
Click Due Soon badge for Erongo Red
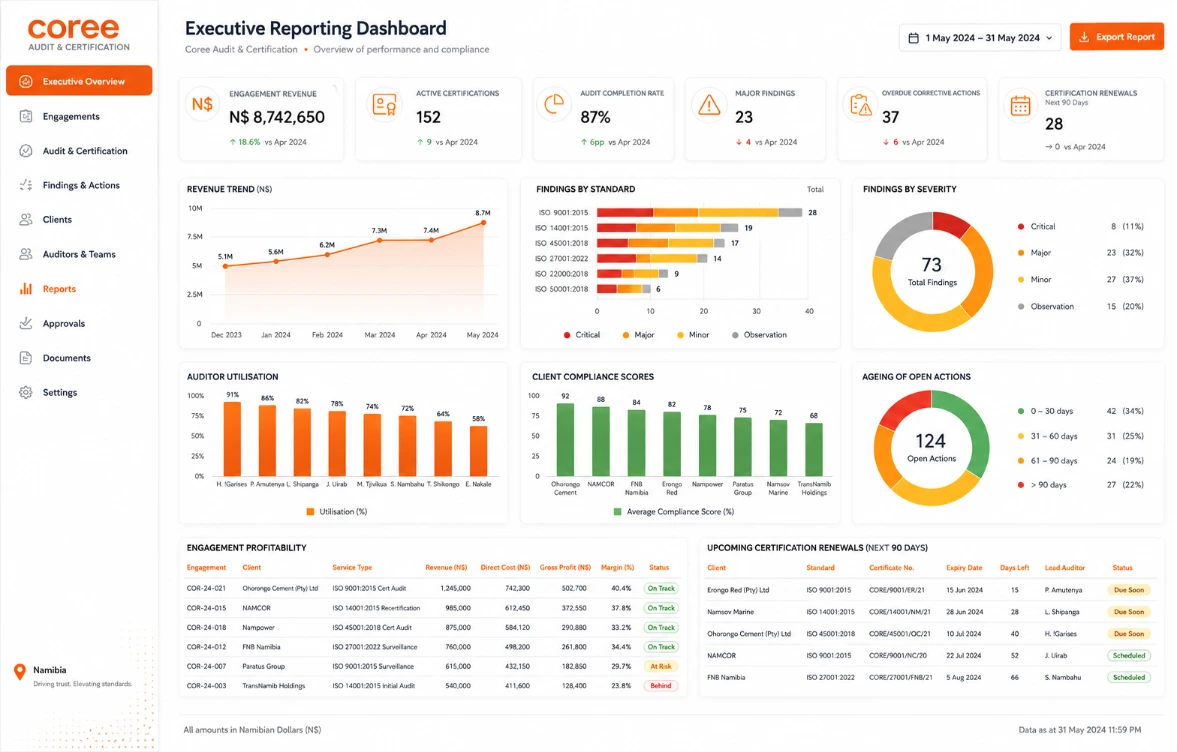1128,590
